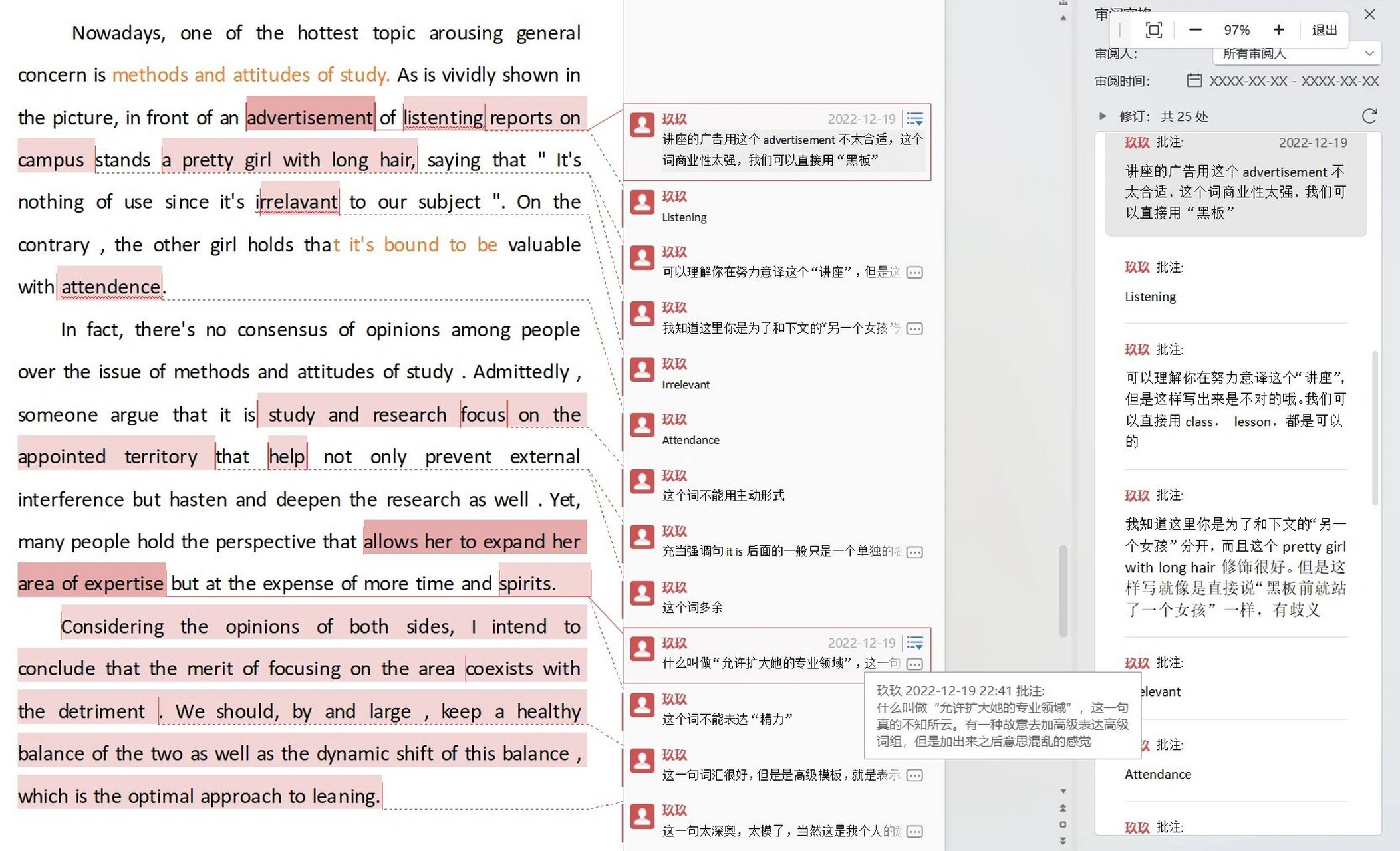Click highlighted word coexists in document
The height and width of the screenshot is (851, 1400).
pos(499,668)
